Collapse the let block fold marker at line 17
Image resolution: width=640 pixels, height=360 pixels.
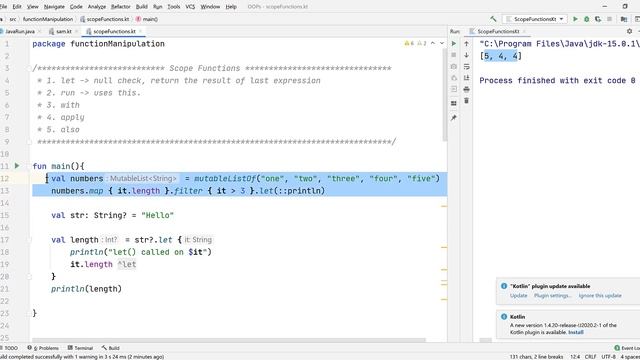pyautogui.click(x=29, y=240)
